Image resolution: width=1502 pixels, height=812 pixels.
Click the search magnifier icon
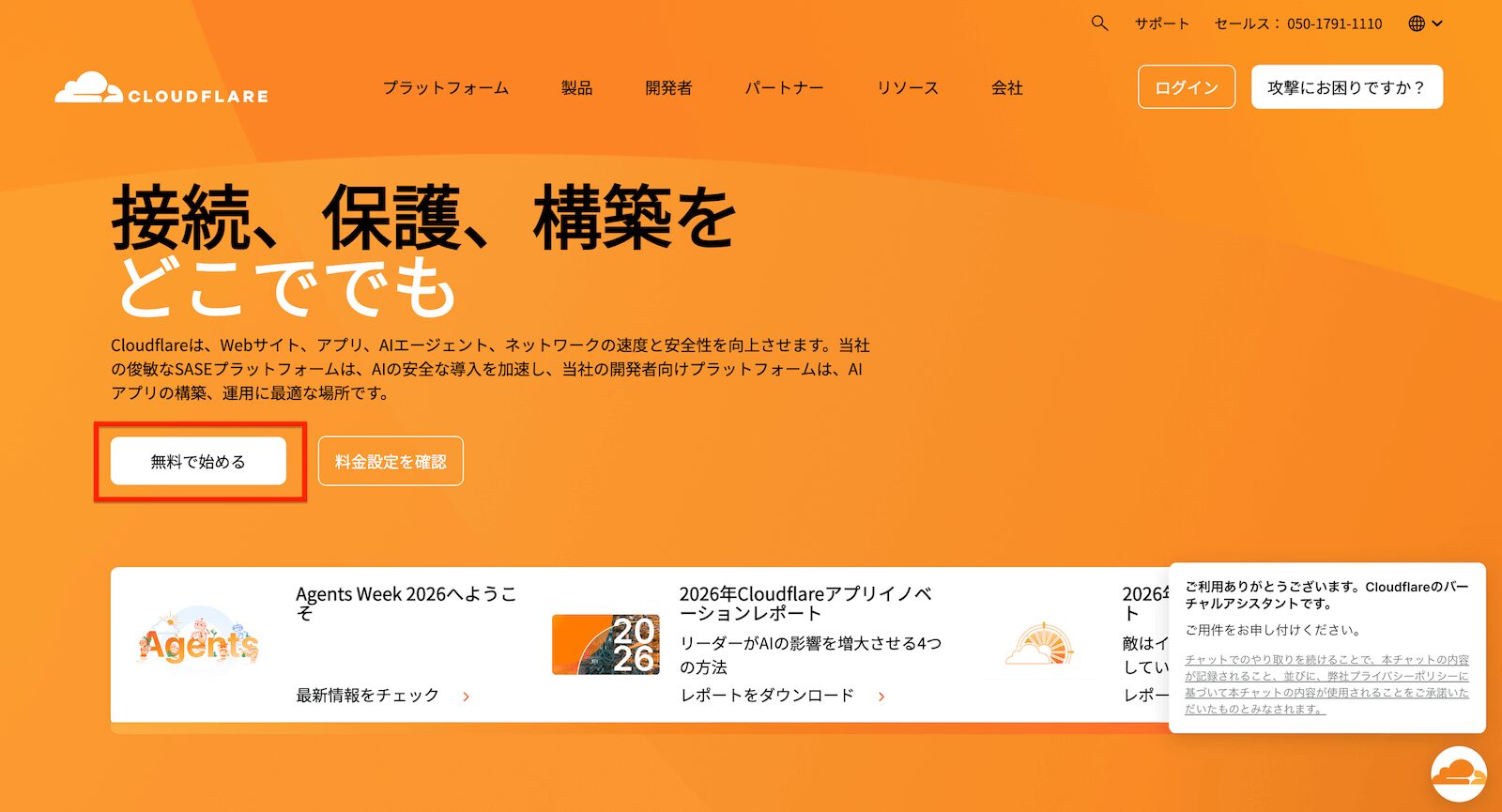(x=1099, y=23)
